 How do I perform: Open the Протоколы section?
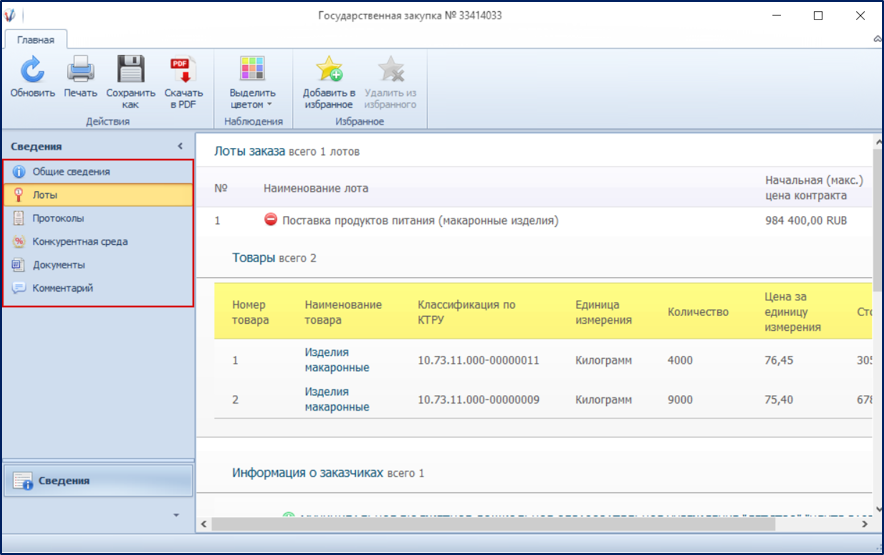tap(98, 218)
